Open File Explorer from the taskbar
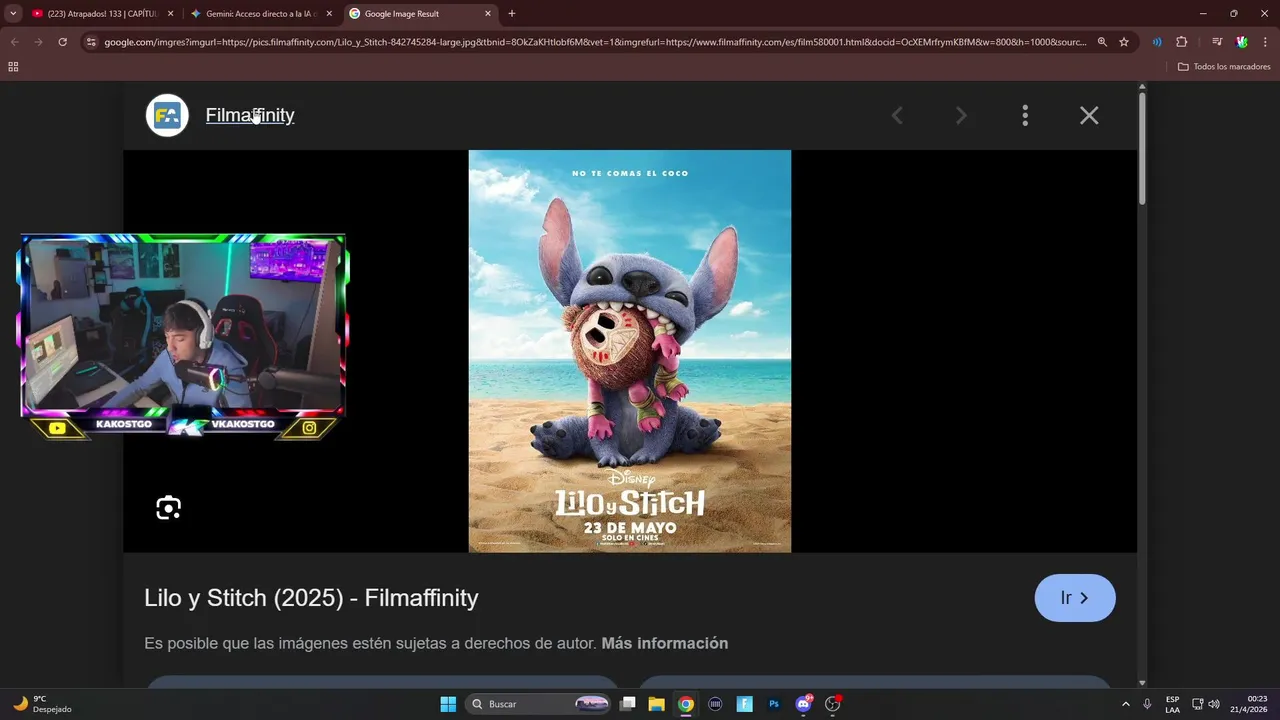1280x720 pixels. click(x=657, y=704)
